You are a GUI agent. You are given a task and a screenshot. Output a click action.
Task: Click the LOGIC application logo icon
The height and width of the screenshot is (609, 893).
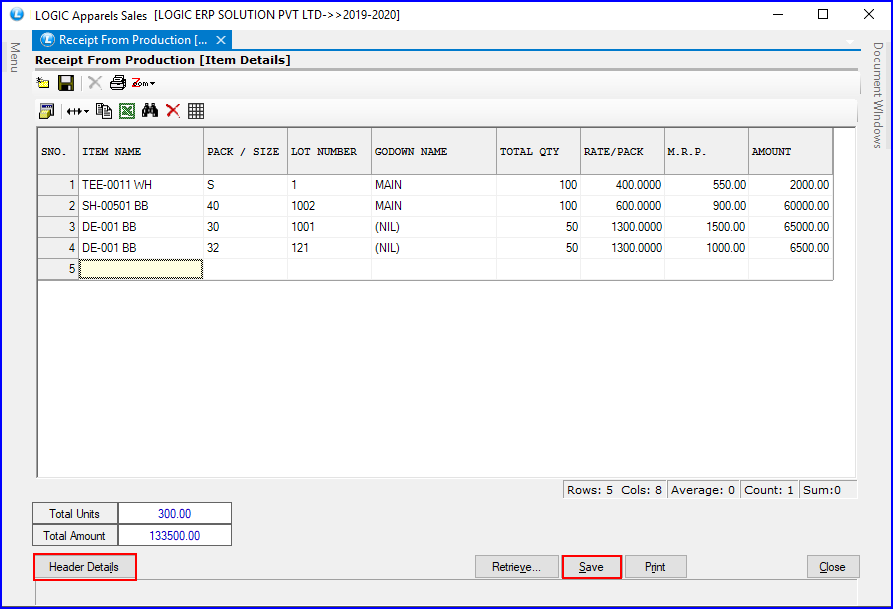coord(17,14)
